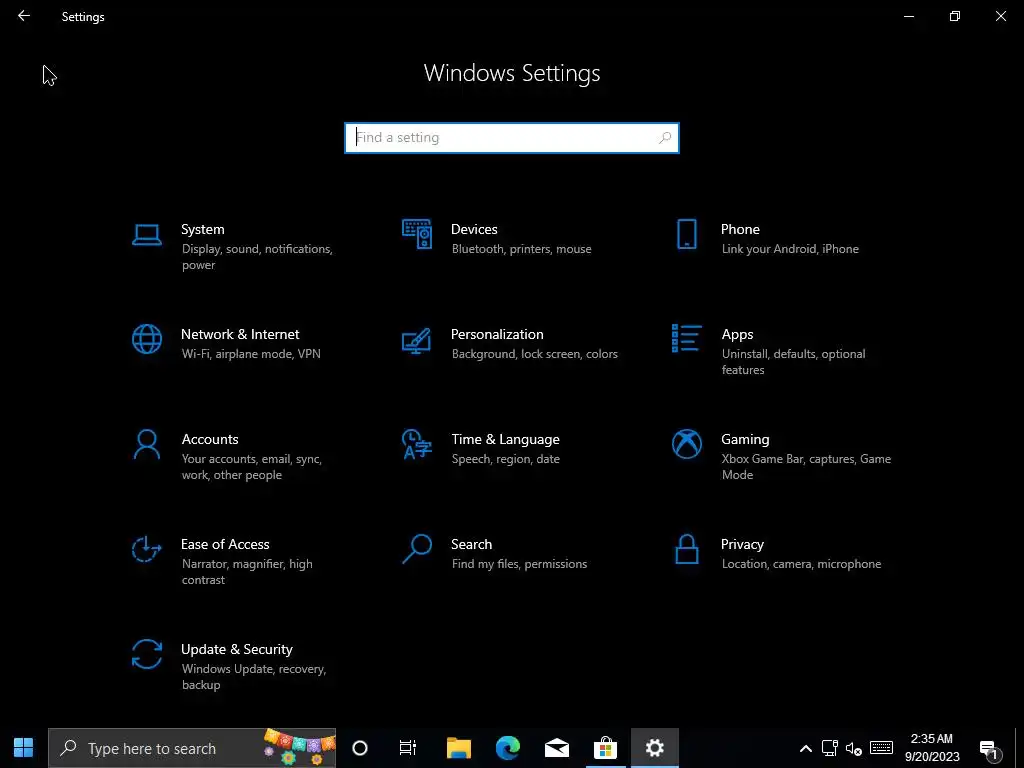Open the Devices settings title
Viewport: 1024px width, 768px height.
(x=474, y=229)
